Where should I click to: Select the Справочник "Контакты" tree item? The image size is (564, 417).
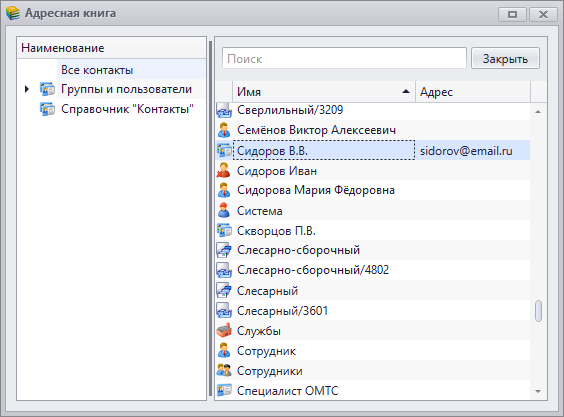click(127, 109)
